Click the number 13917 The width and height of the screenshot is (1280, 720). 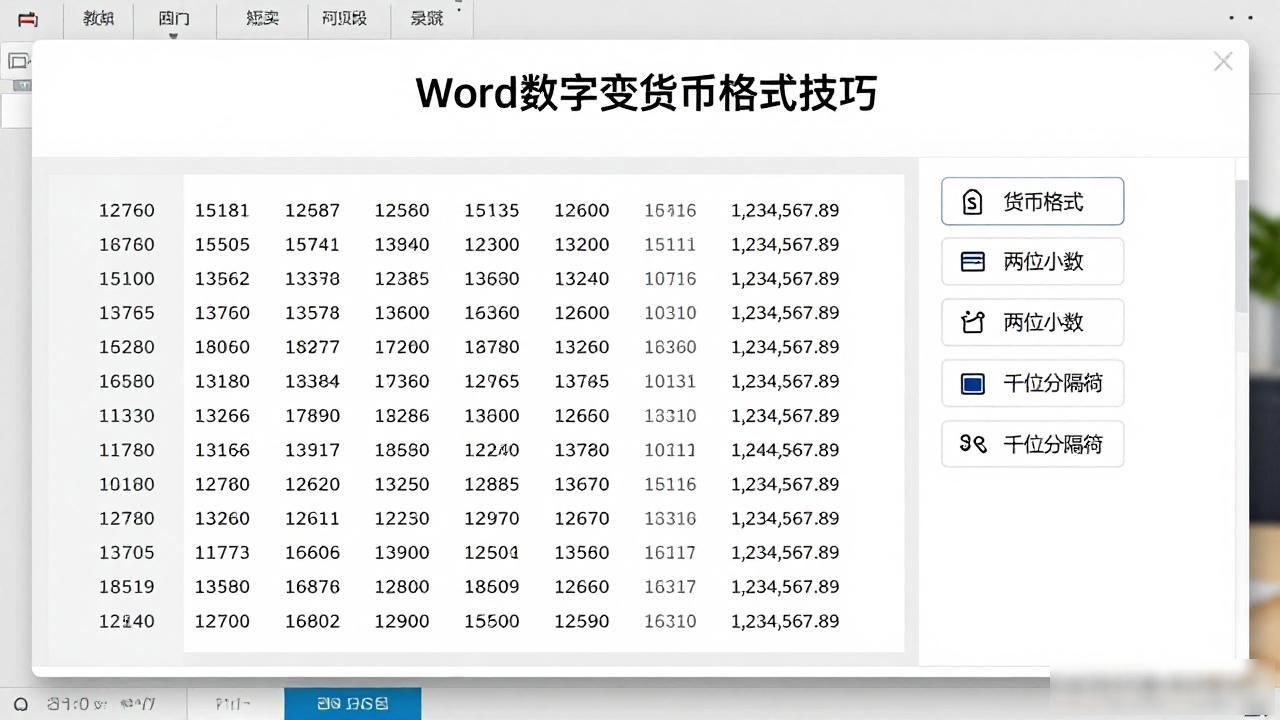[x=312, y=450]
